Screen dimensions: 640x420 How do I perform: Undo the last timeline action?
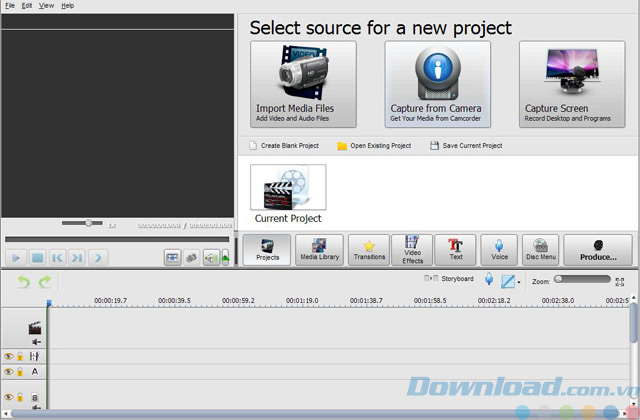pos(24,282)
